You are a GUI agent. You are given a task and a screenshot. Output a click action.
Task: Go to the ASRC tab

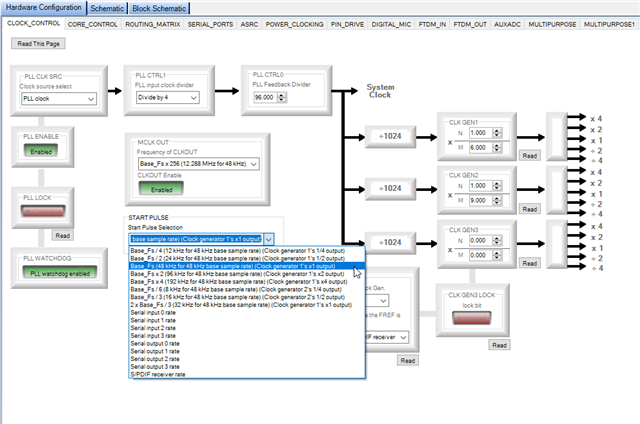pos(249,24)
